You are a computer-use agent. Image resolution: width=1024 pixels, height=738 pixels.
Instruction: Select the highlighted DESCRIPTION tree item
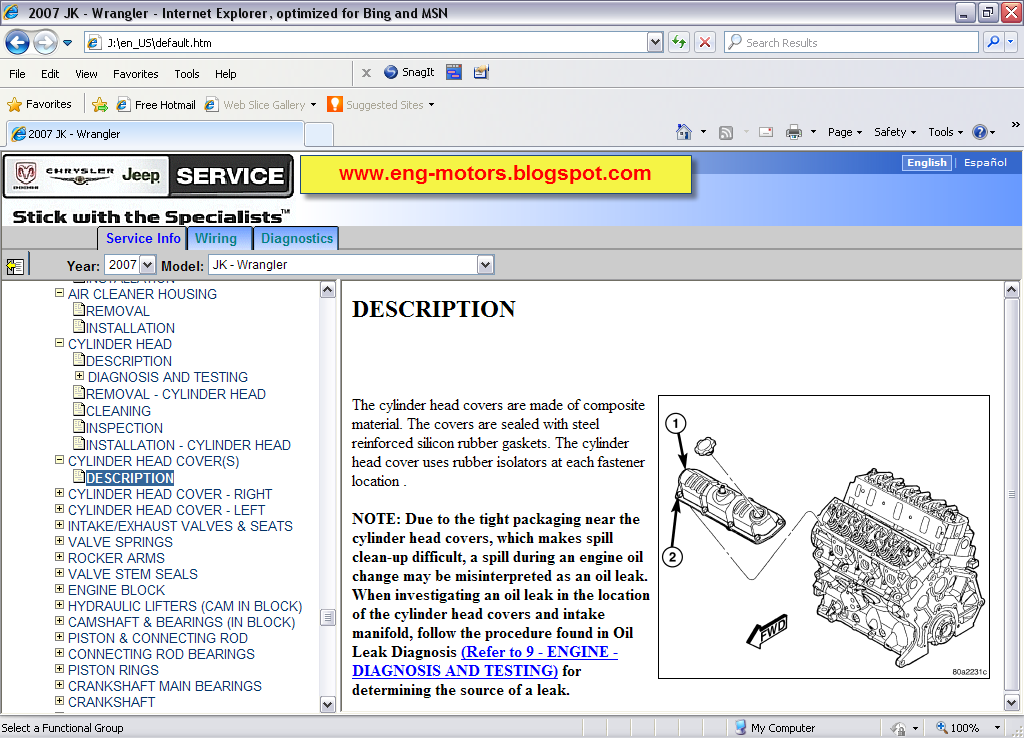tap(129, 478)
